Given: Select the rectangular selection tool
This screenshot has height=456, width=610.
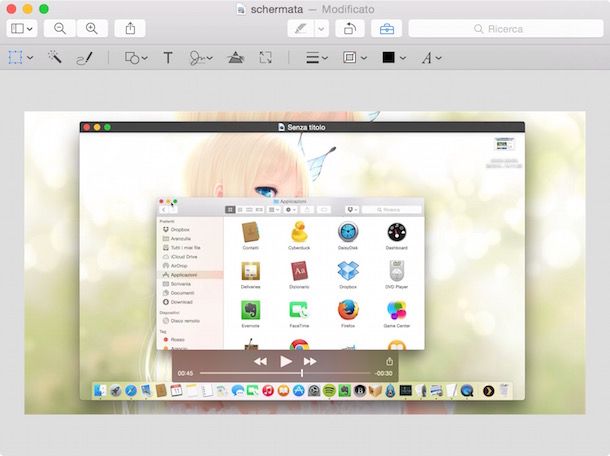Looking at the screenshot, I should (x=15, y=58).
